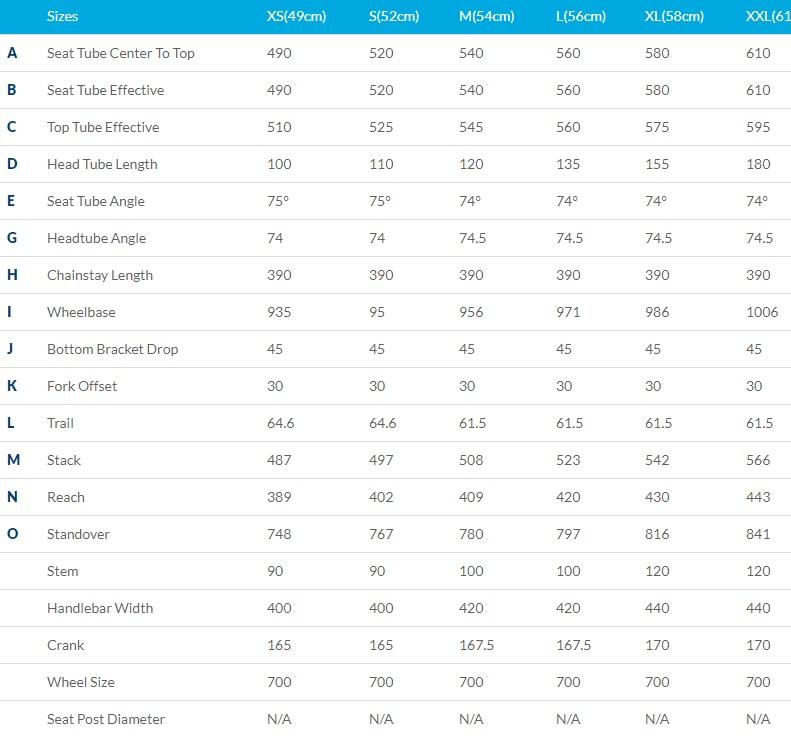Select the Stack value 487
Image resolution: width=791 pixels, height=748 pixels.
tap(279, 460)
